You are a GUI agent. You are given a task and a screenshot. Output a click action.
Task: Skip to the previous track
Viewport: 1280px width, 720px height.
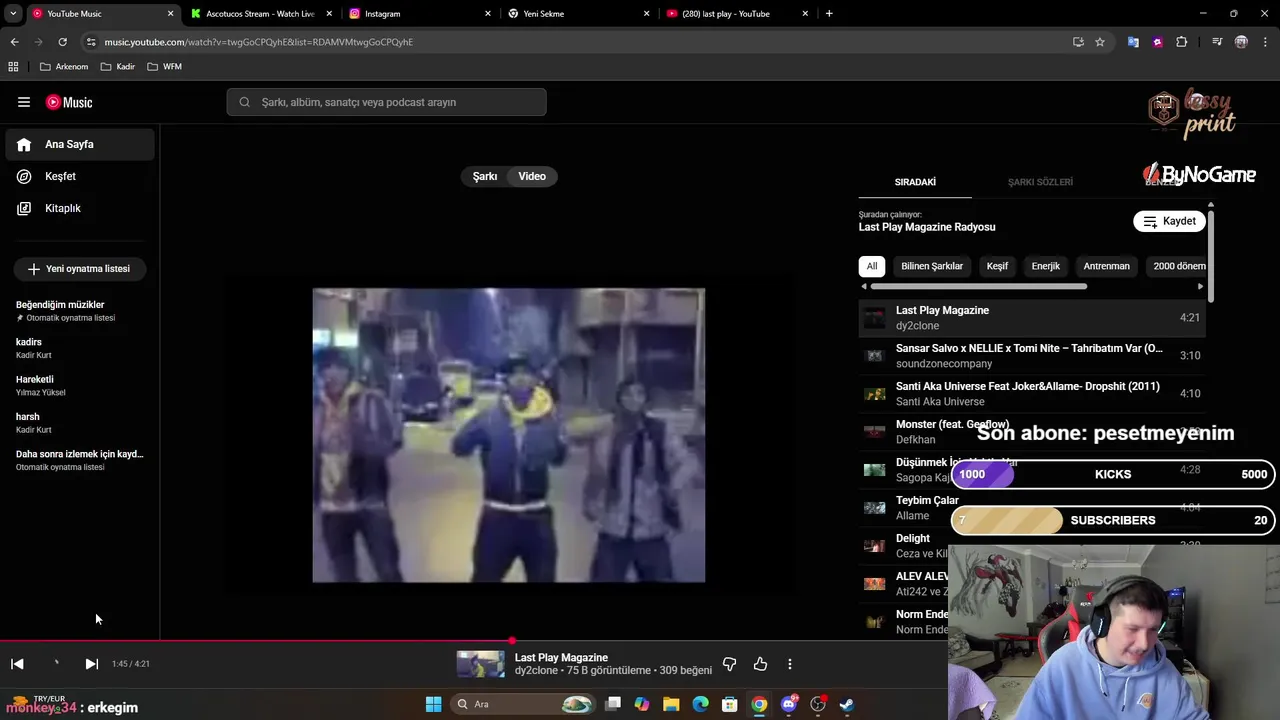(x=17, y=664)
